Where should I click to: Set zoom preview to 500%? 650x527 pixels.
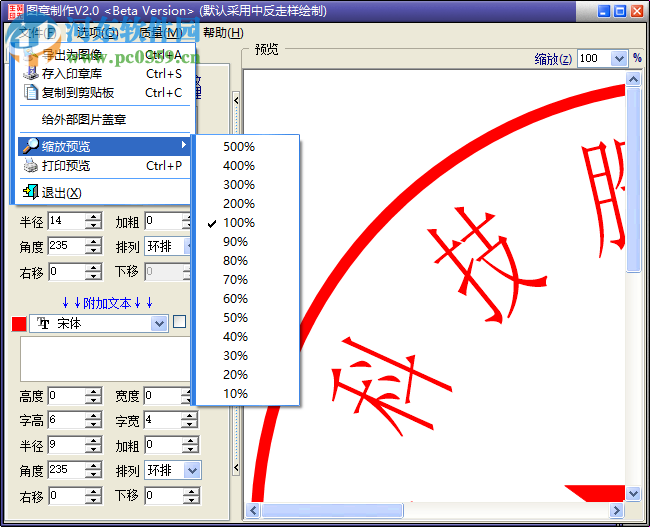(x=247, y=146)
